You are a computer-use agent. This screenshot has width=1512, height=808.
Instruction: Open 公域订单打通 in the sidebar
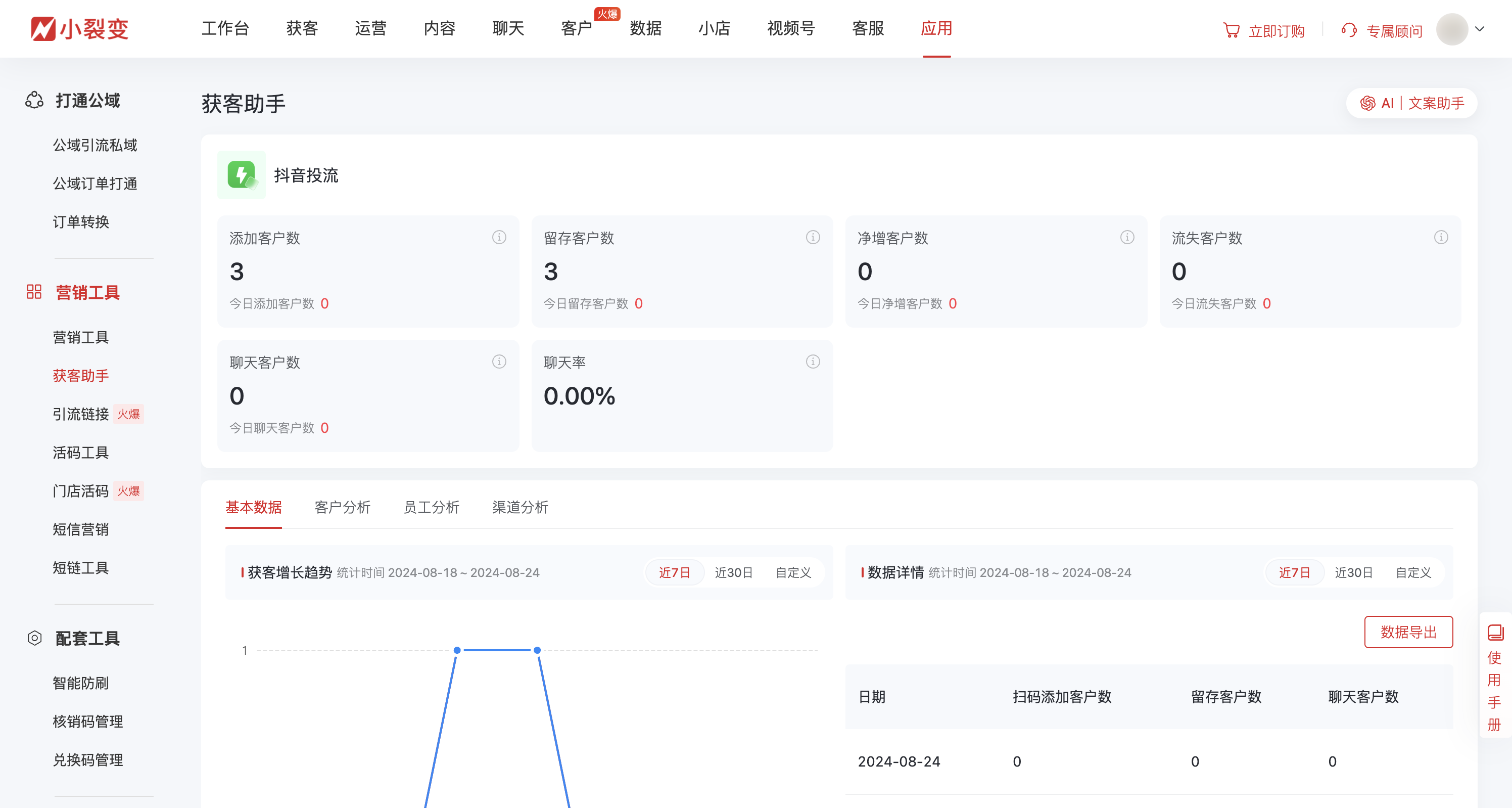point(95,183)
